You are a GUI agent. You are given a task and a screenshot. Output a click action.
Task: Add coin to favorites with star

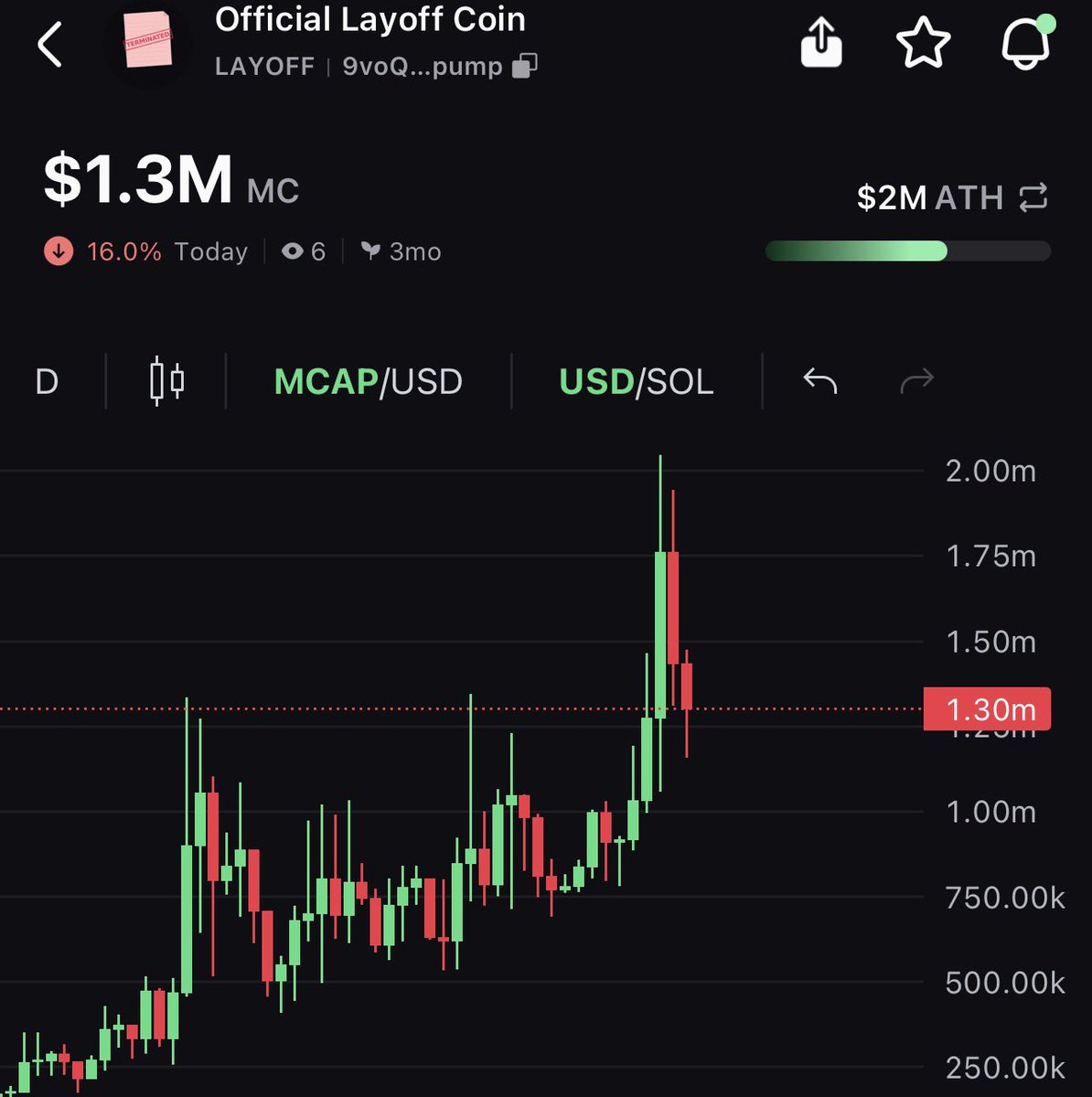pyautogui.click(x=923, y=43)
